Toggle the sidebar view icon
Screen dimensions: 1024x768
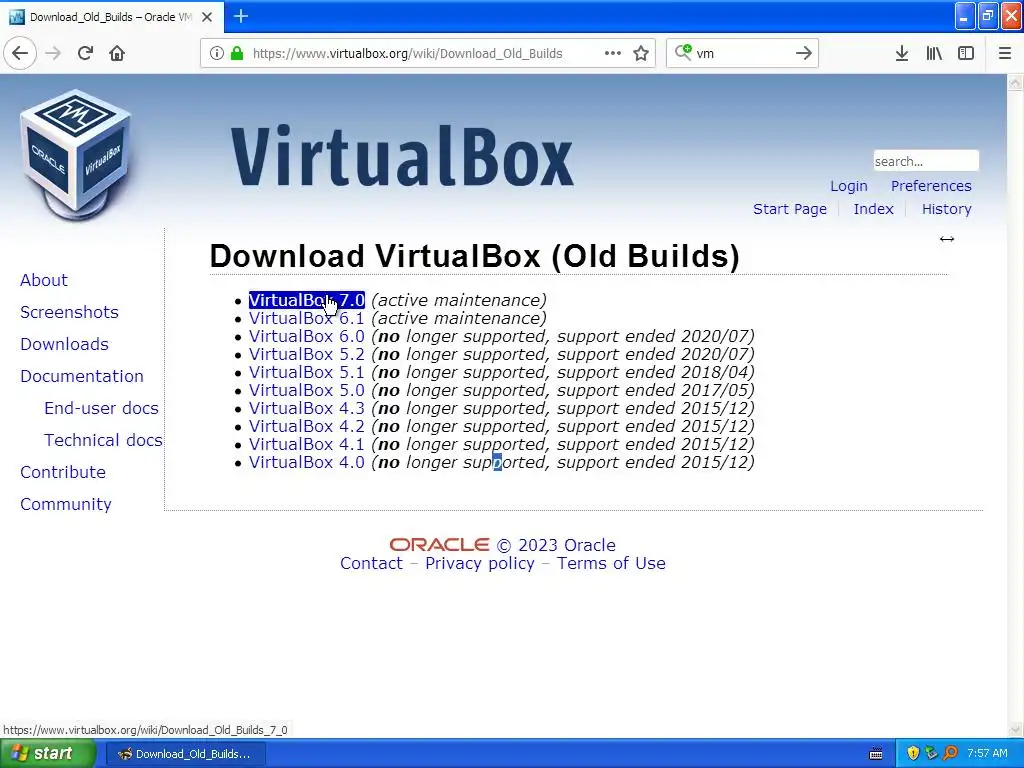pyautogui.click(x=966, y=53)
